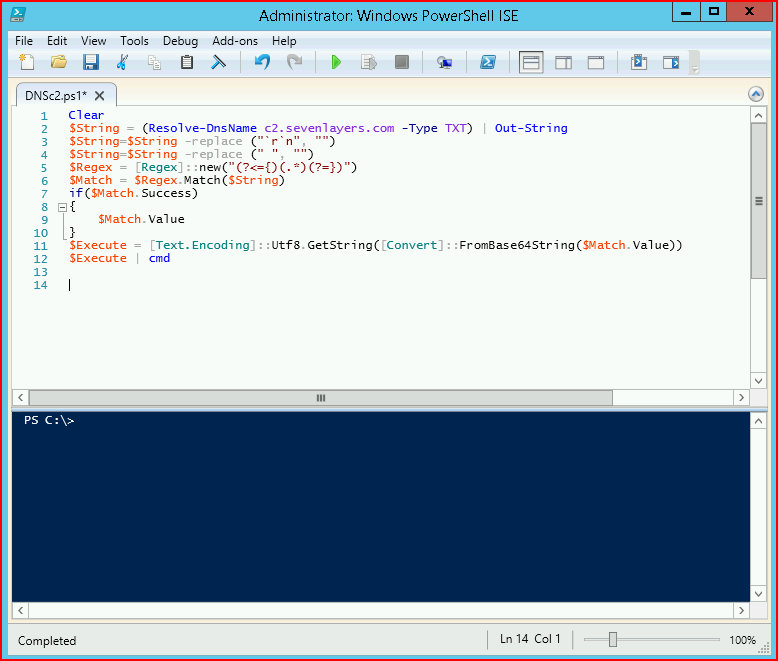778x661 pixels.
Task: Click the Resolve-DnsName cmdlet text
Action: 202,128
